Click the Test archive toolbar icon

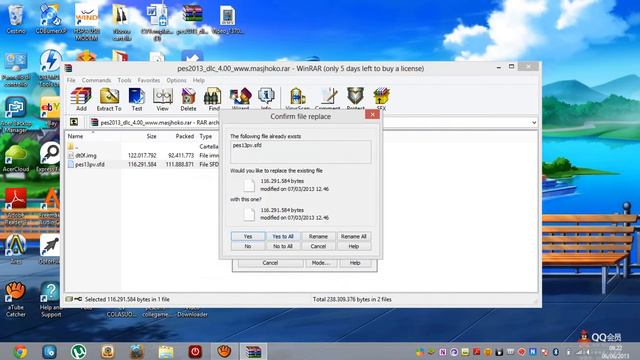coord(136,99)
